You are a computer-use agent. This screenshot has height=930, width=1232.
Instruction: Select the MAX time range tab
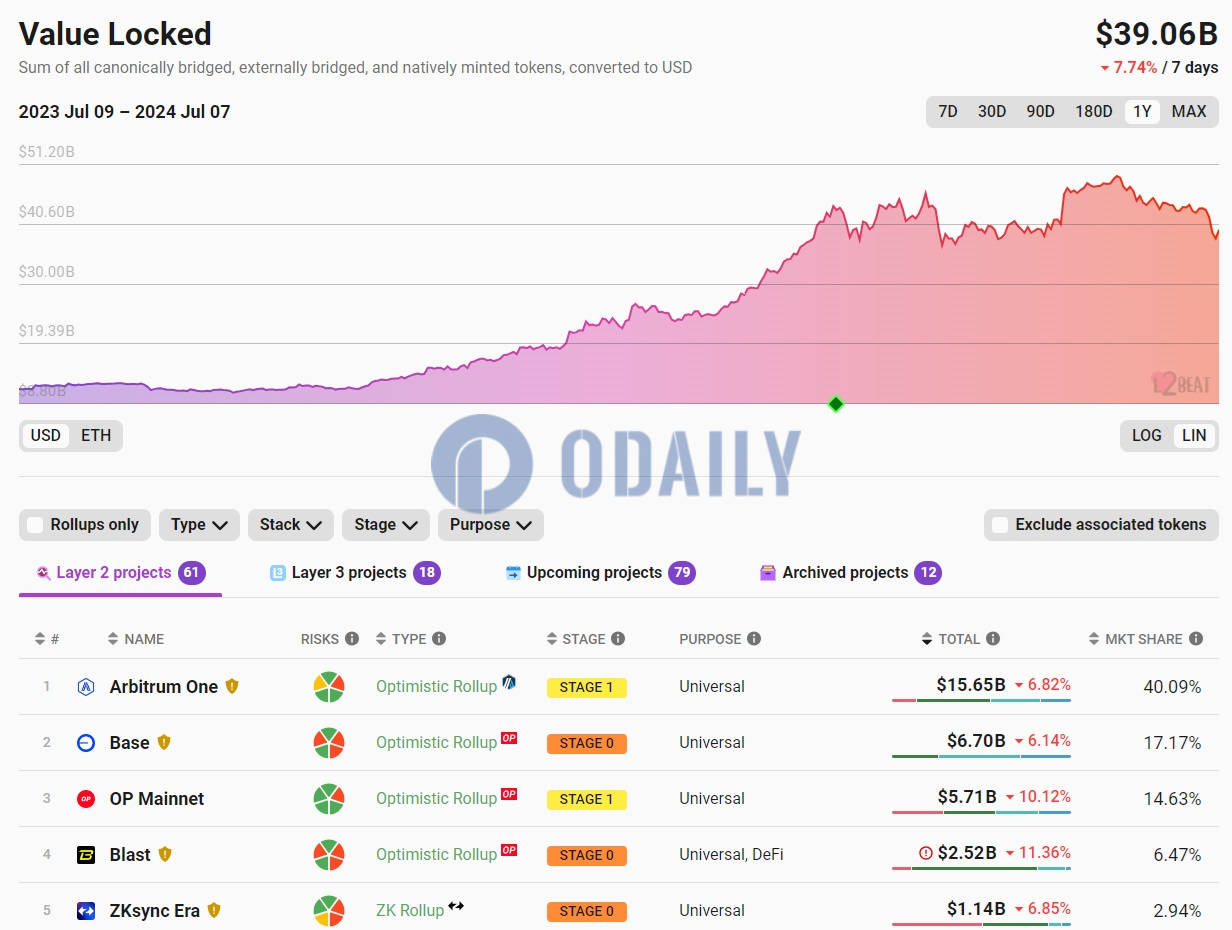1189,111
